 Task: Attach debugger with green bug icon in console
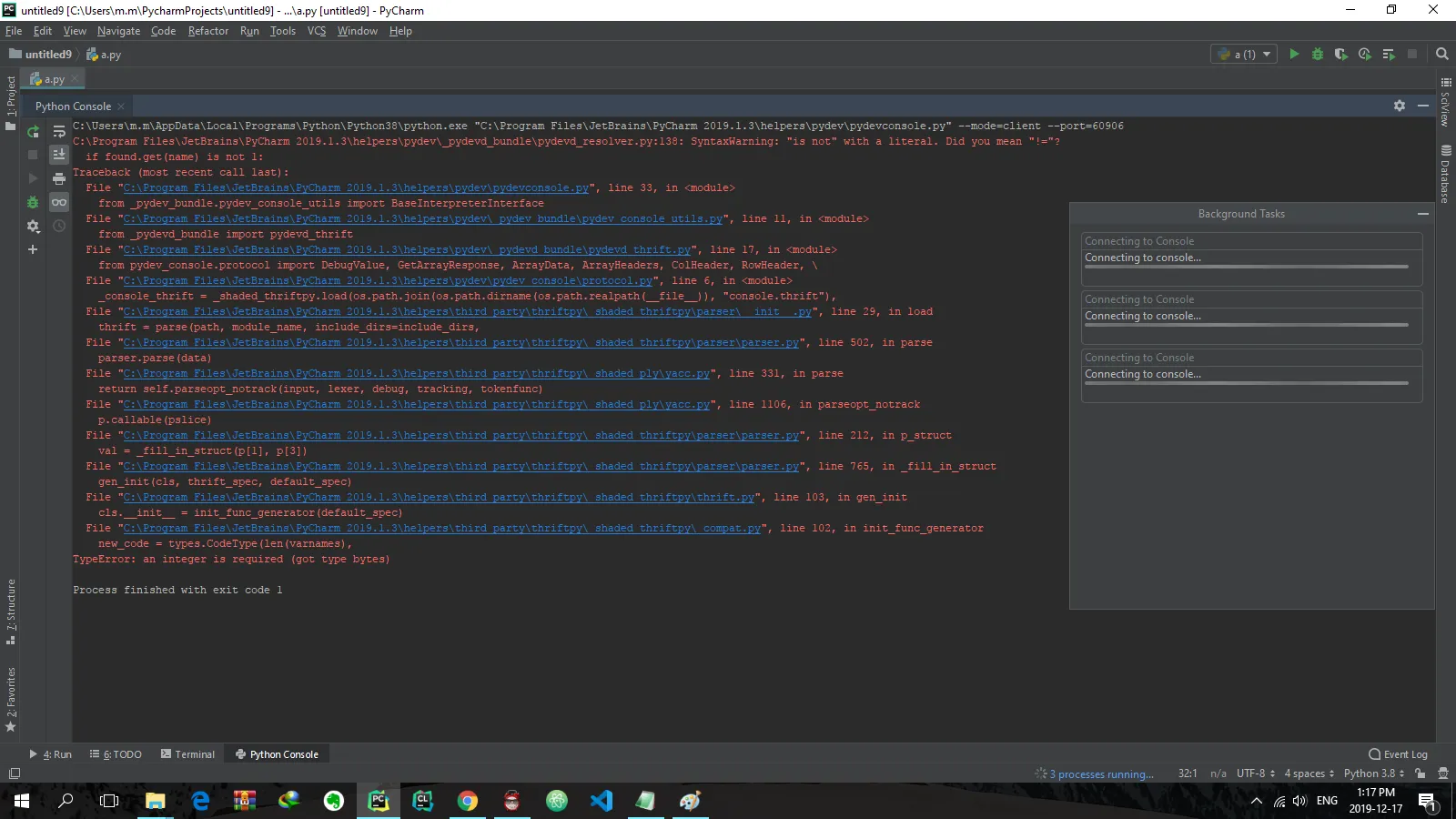click(x=34, y=202)
